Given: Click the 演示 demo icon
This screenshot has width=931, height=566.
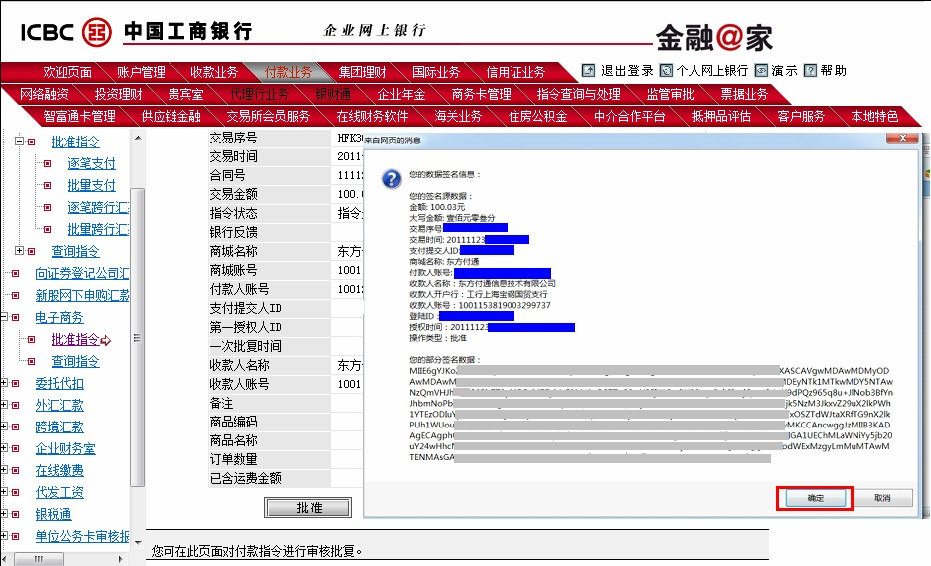Looking at the screenshot, I should click(761, 71).
